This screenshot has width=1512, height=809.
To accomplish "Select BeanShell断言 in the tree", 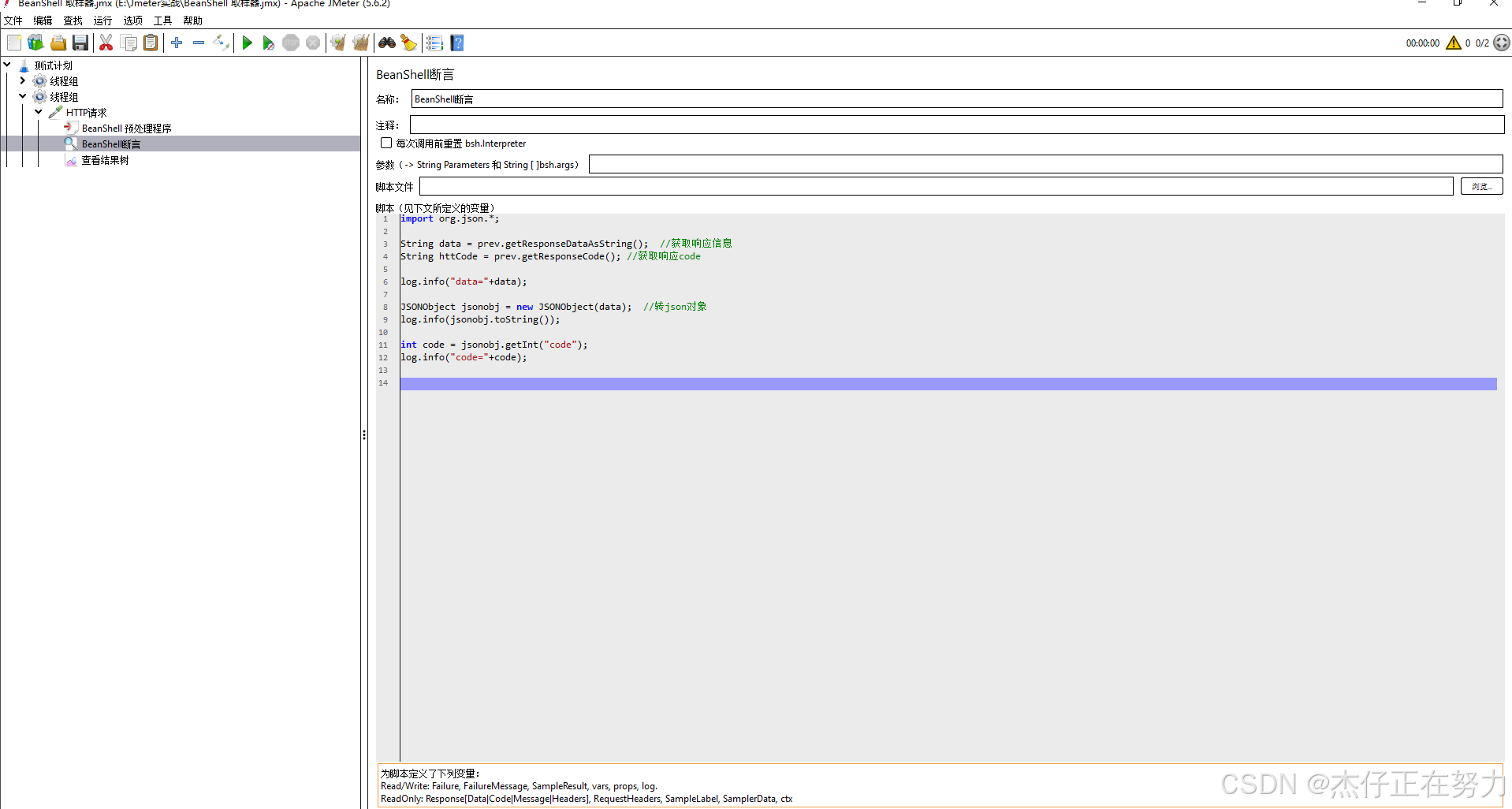I will click(111, 144).
